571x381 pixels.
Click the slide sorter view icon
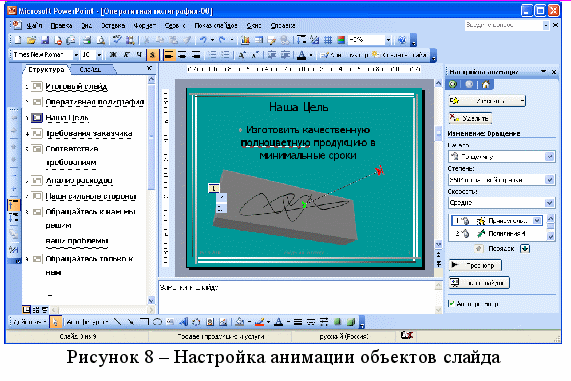pos(36,310)
